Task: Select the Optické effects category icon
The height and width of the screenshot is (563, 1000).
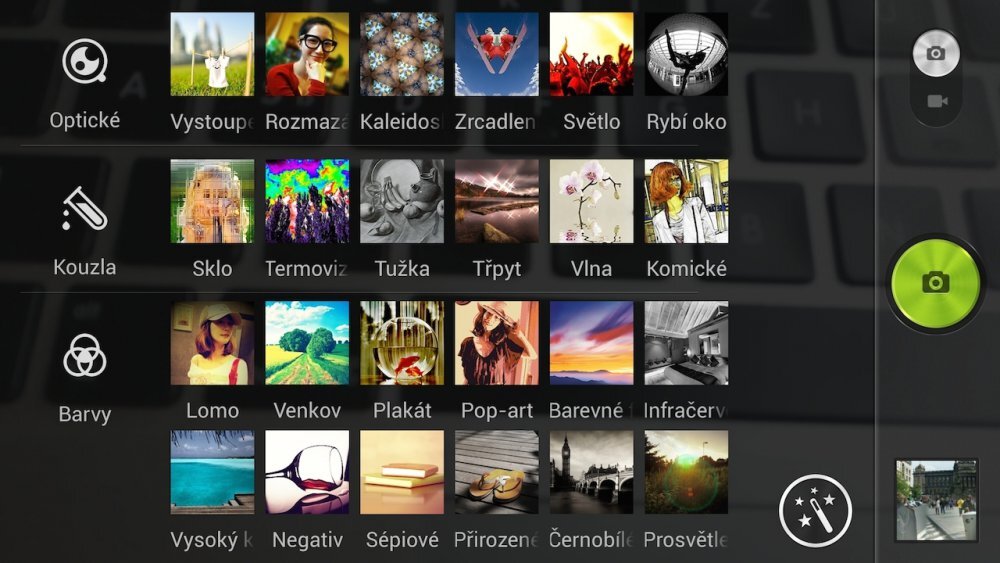Action: pos(85,61)
